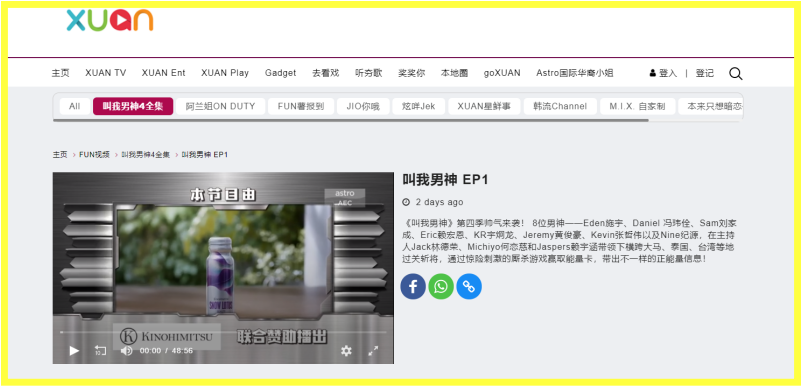Mute the video volume

point(126,351)
